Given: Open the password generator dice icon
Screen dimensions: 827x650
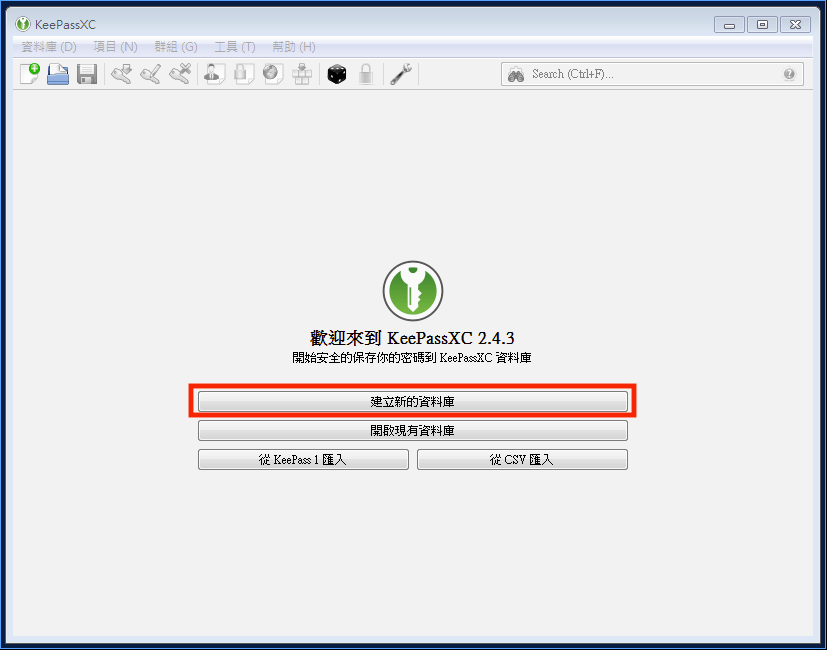Looking at the screenshot, I should click(337, 73).
